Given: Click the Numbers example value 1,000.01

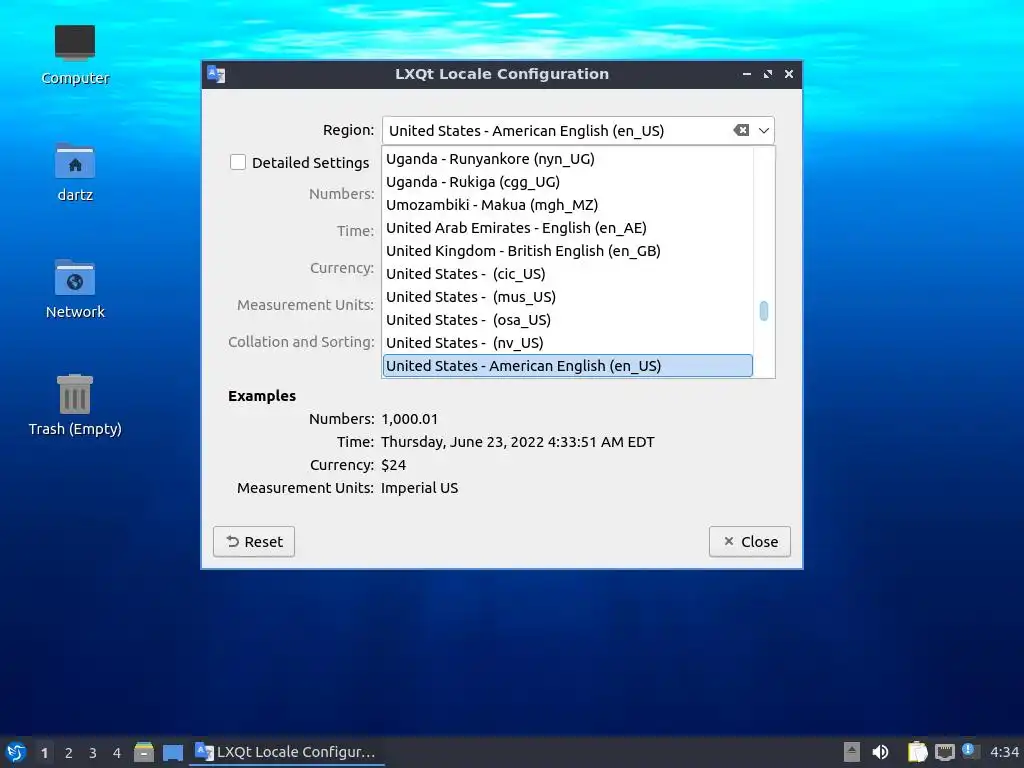Looking at the screenshot, I should click(409, 419).
